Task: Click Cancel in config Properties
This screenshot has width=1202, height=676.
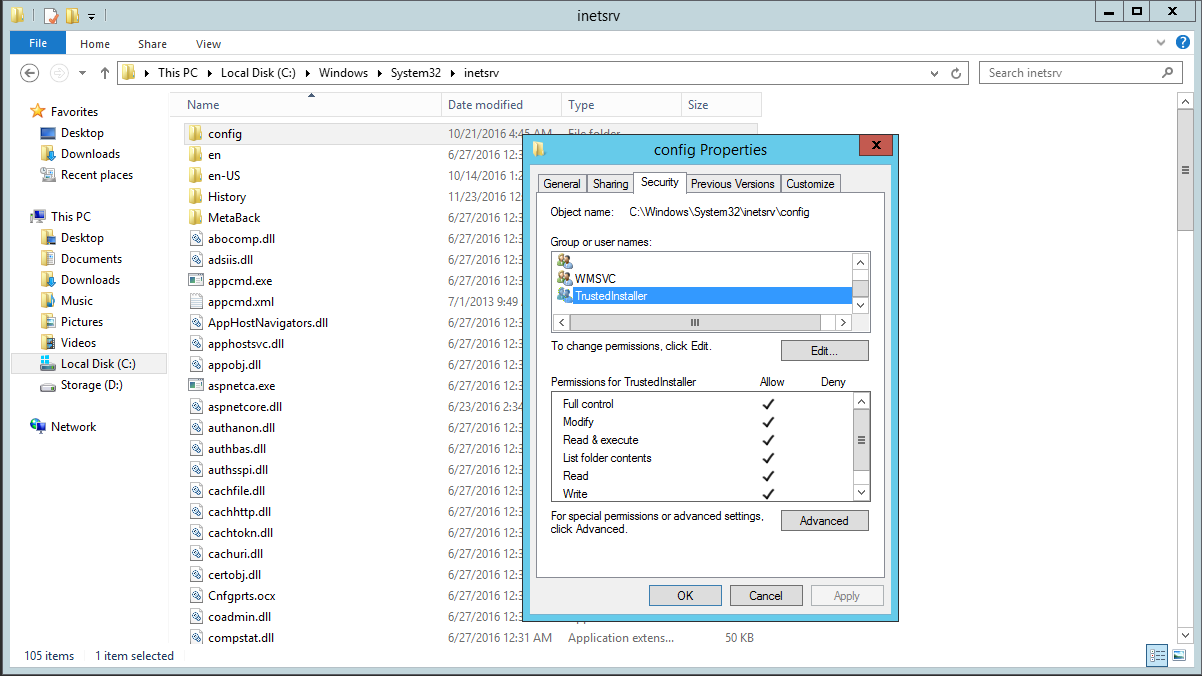Action: pos(766,596)
